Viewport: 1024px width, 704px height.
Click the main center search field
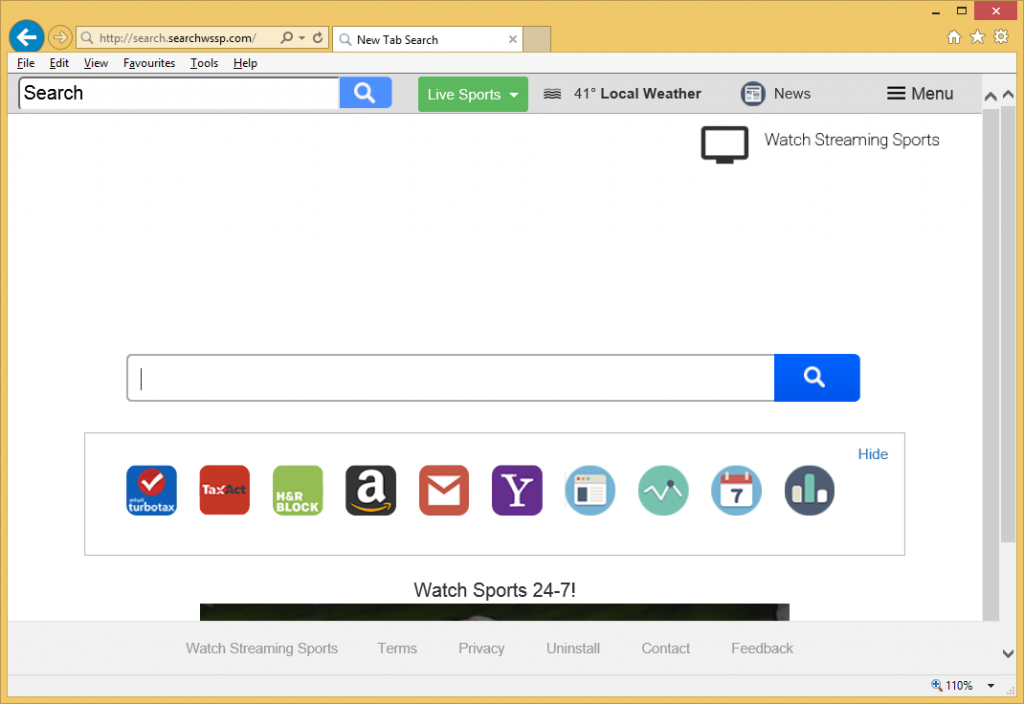click(x=450, y=378)
